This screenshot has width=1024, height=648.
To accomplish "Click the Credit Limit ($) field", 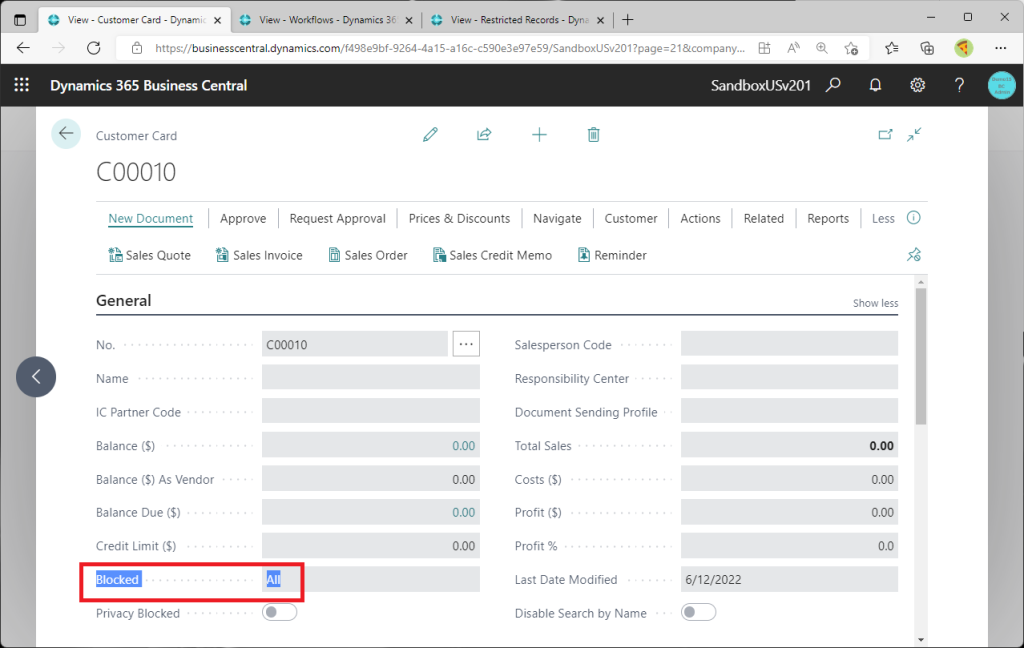I will pyautogui.click(x=371, y=545).
